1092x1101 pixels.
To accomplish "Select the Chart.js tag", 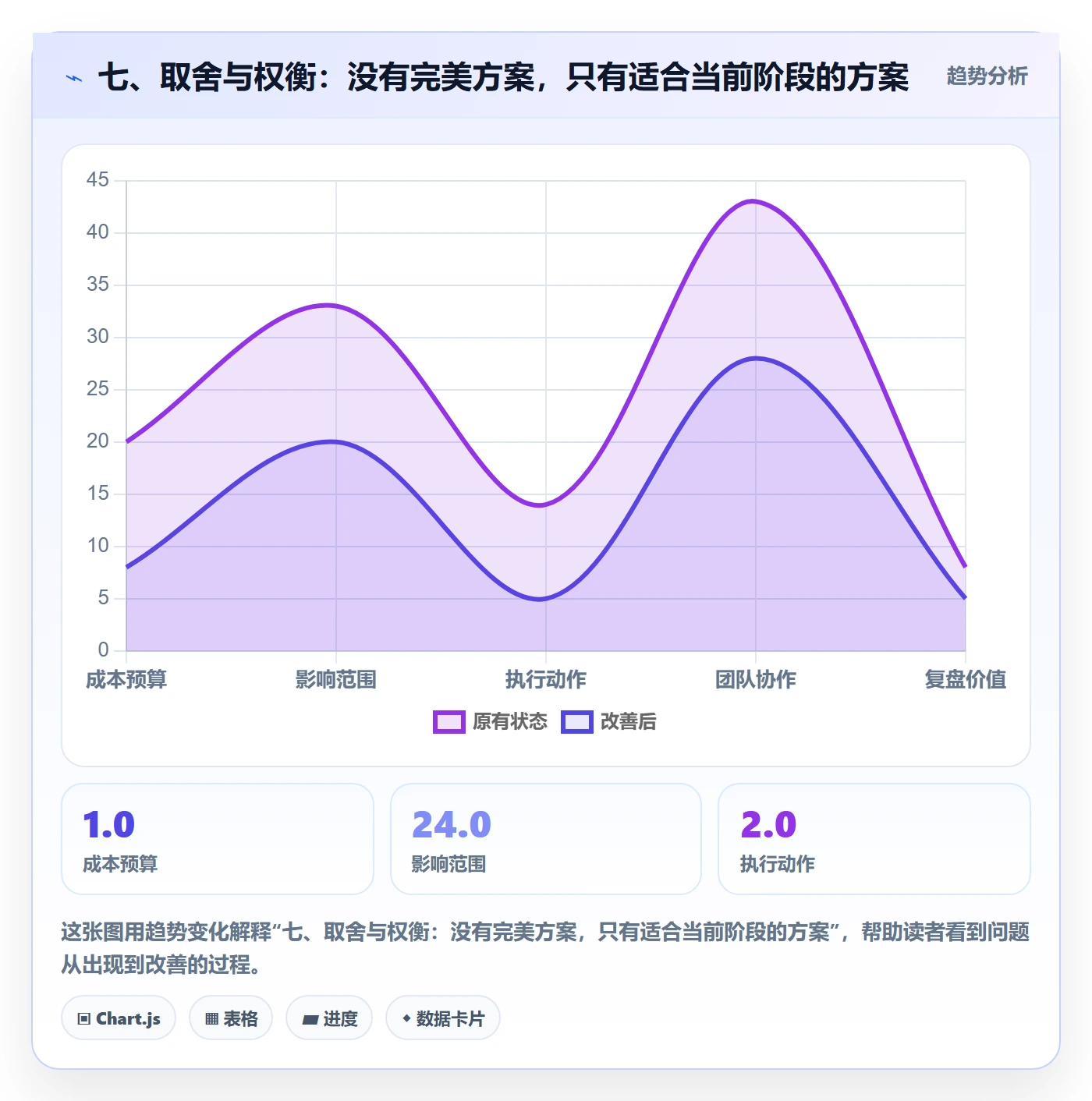I will click(119, 1018).
